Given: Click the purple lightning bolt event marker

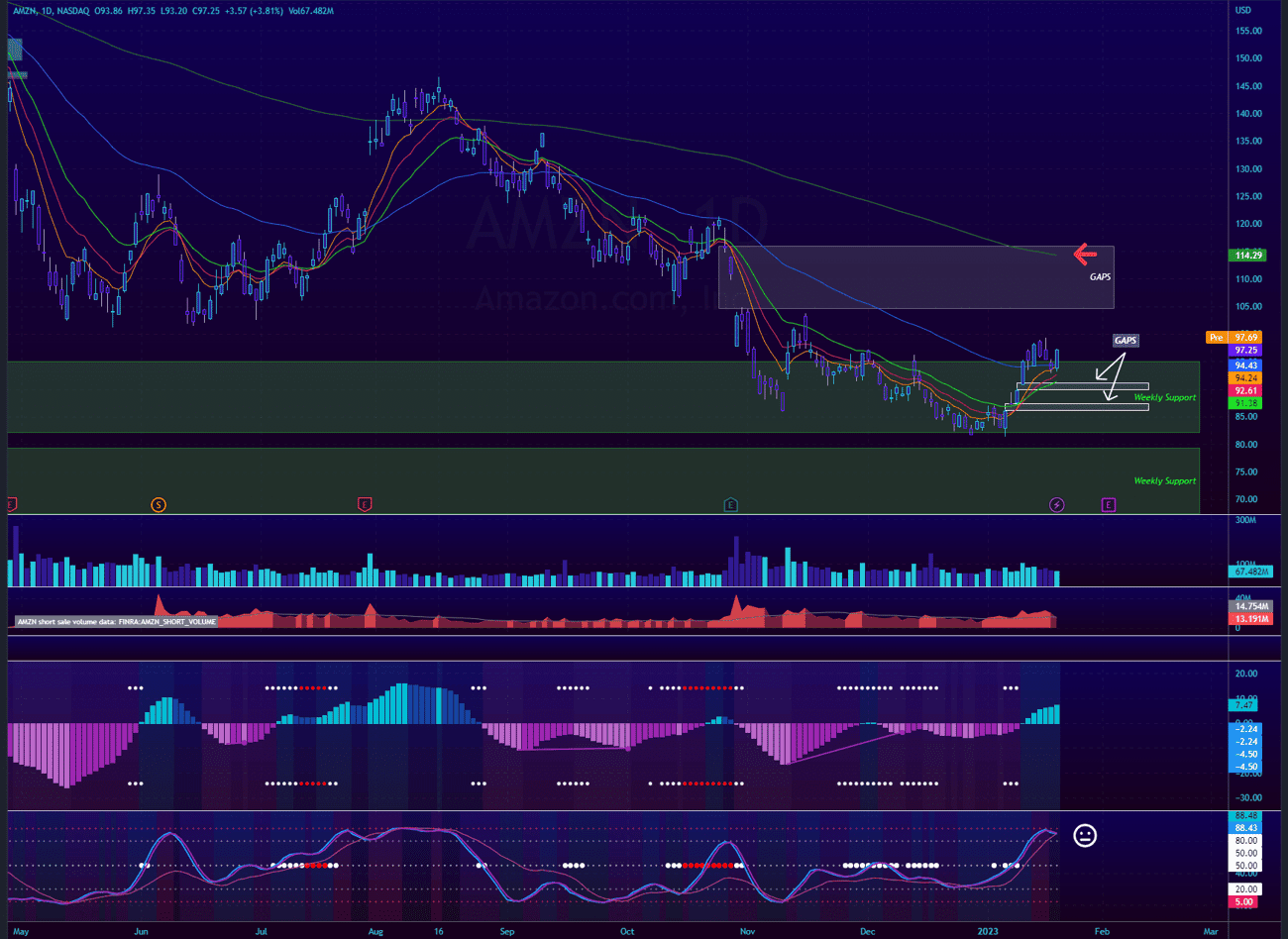Looking at the screenshot, I should point(1057,505).
